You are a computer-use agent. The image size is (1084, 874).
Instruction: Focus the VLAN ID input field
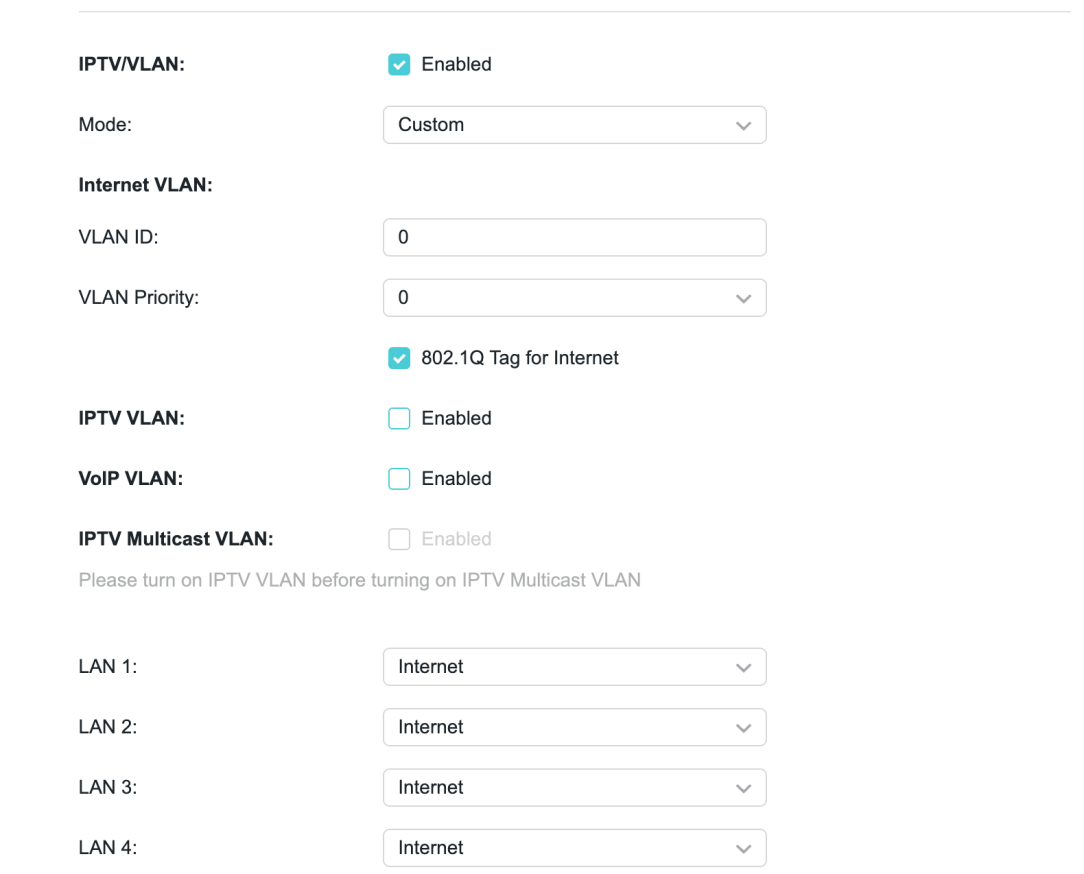[x=574, y=238]
